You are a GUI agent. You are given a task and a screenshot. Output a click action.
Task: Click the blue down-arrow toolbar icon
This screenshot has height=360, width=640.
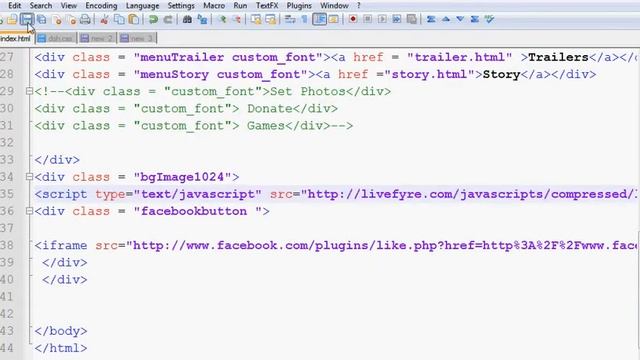(x=460, y=19)
